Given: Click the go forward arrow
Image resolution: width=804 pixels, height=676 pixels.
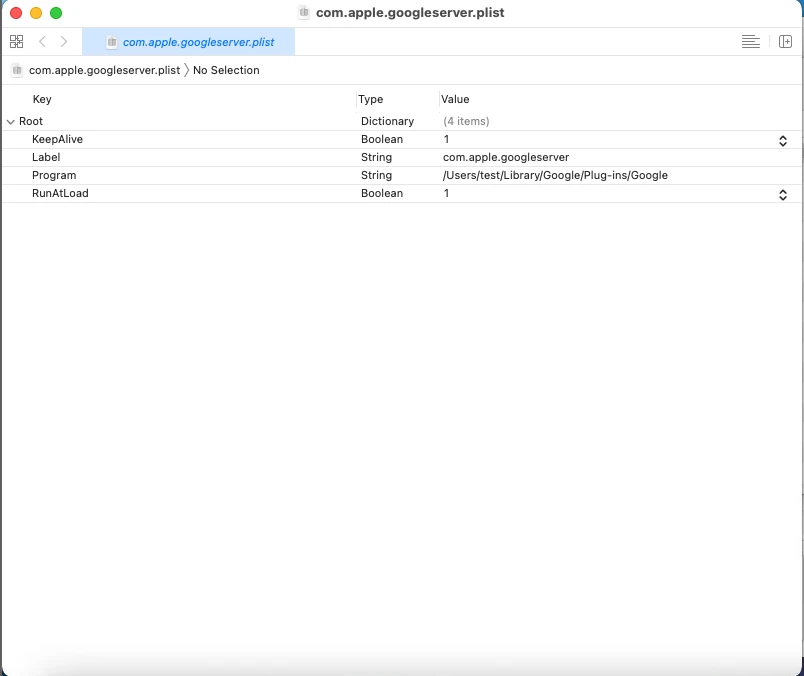Looking at the screenshot, I should pyautogui.click(x=64, y=42).
